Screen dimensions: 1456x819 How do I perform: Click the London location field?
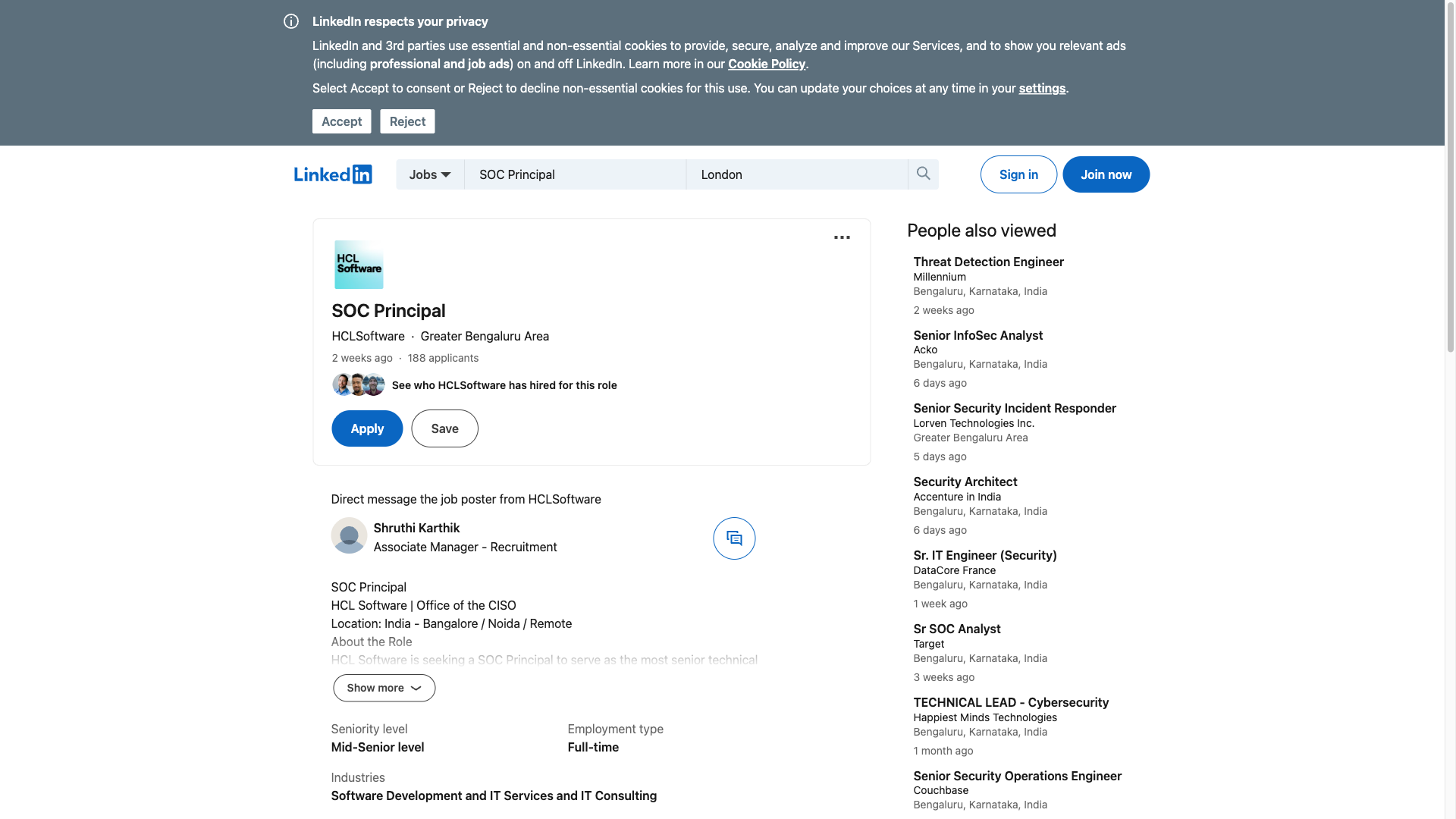[x=796, y=174]
